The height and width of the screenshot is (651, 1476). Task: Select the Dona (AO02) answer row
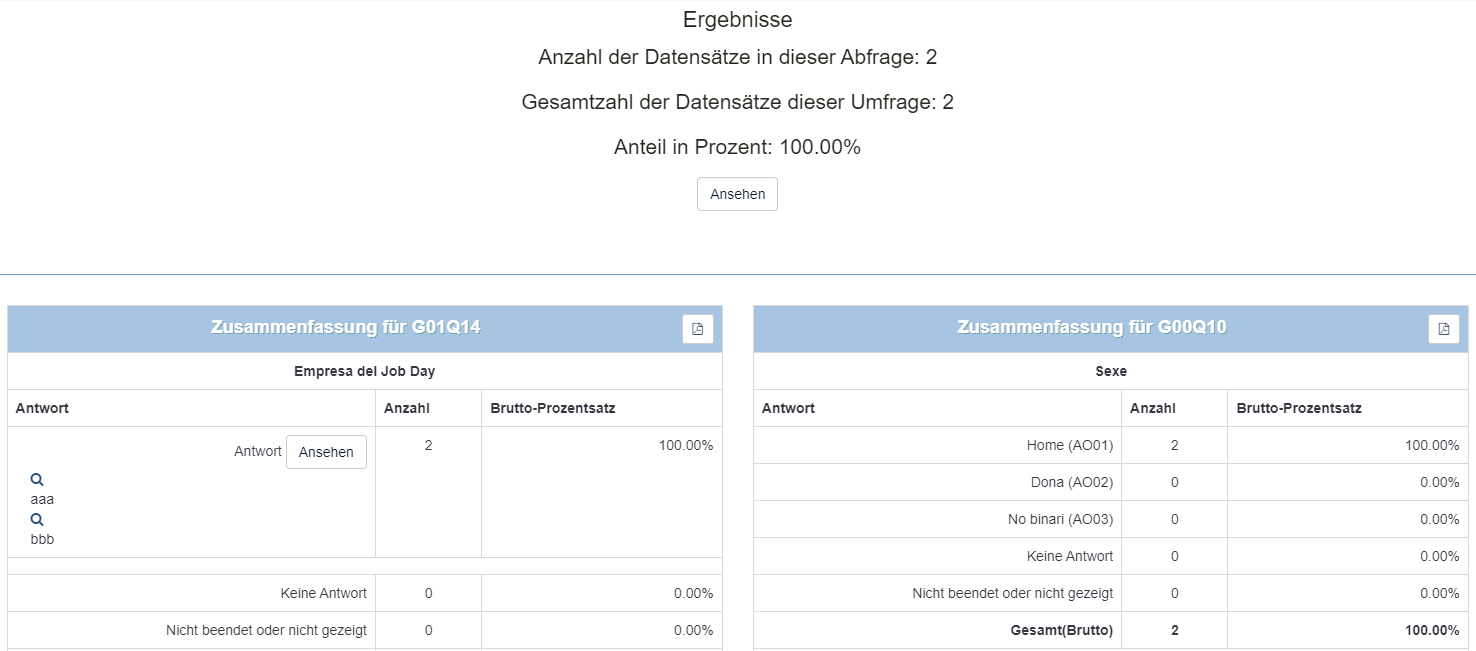(1071, 482)
